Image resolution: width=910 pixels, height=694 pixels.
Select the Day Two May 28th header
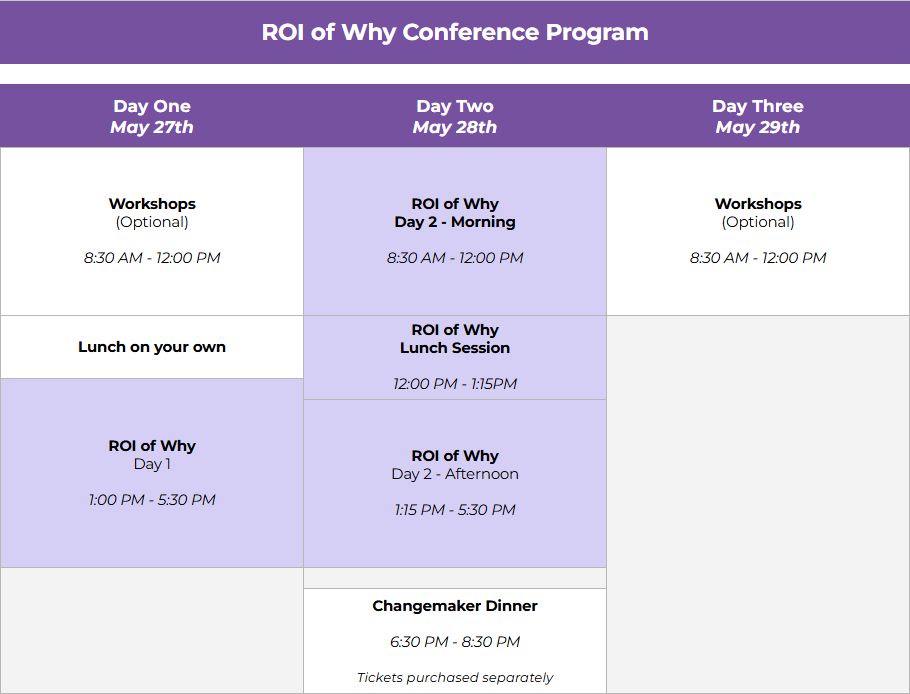[x=455, y=116]
